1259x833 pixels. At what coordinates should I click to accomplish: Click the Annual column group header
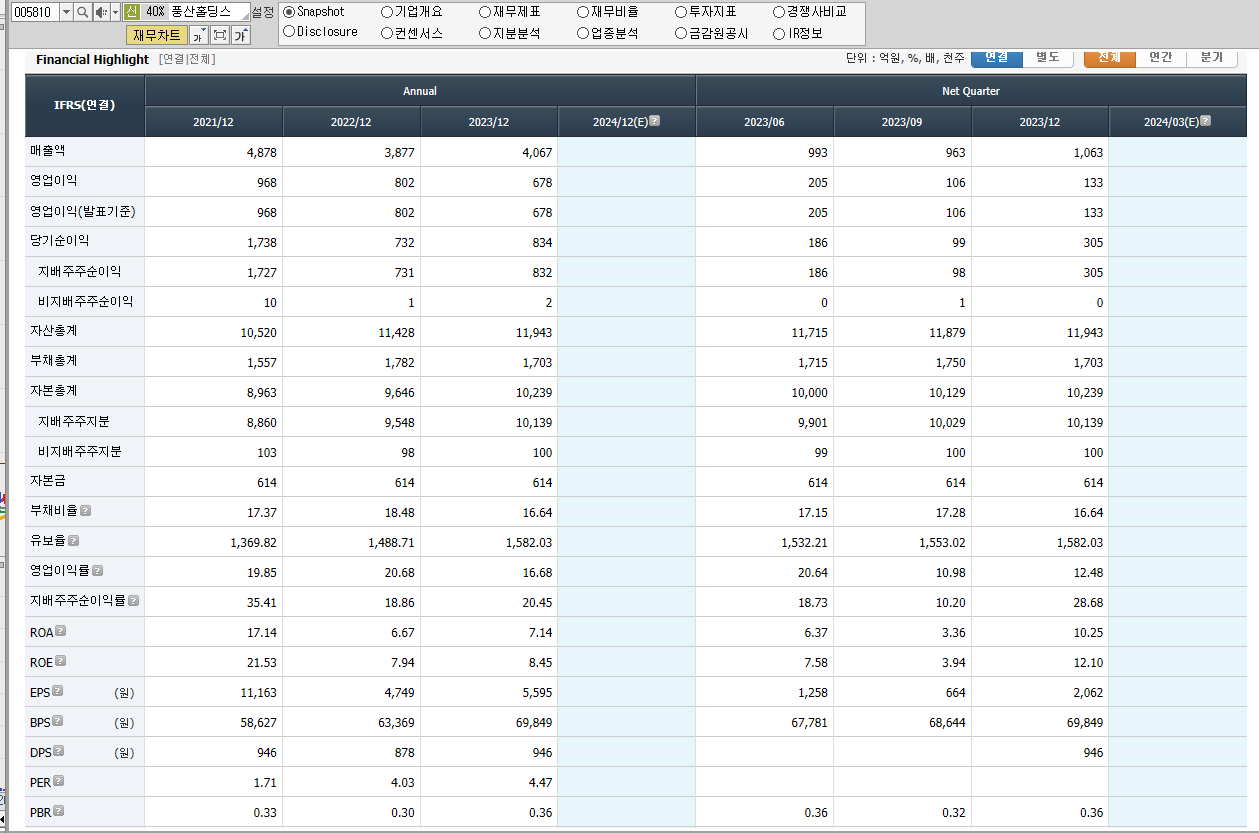[x=420, y=91]
